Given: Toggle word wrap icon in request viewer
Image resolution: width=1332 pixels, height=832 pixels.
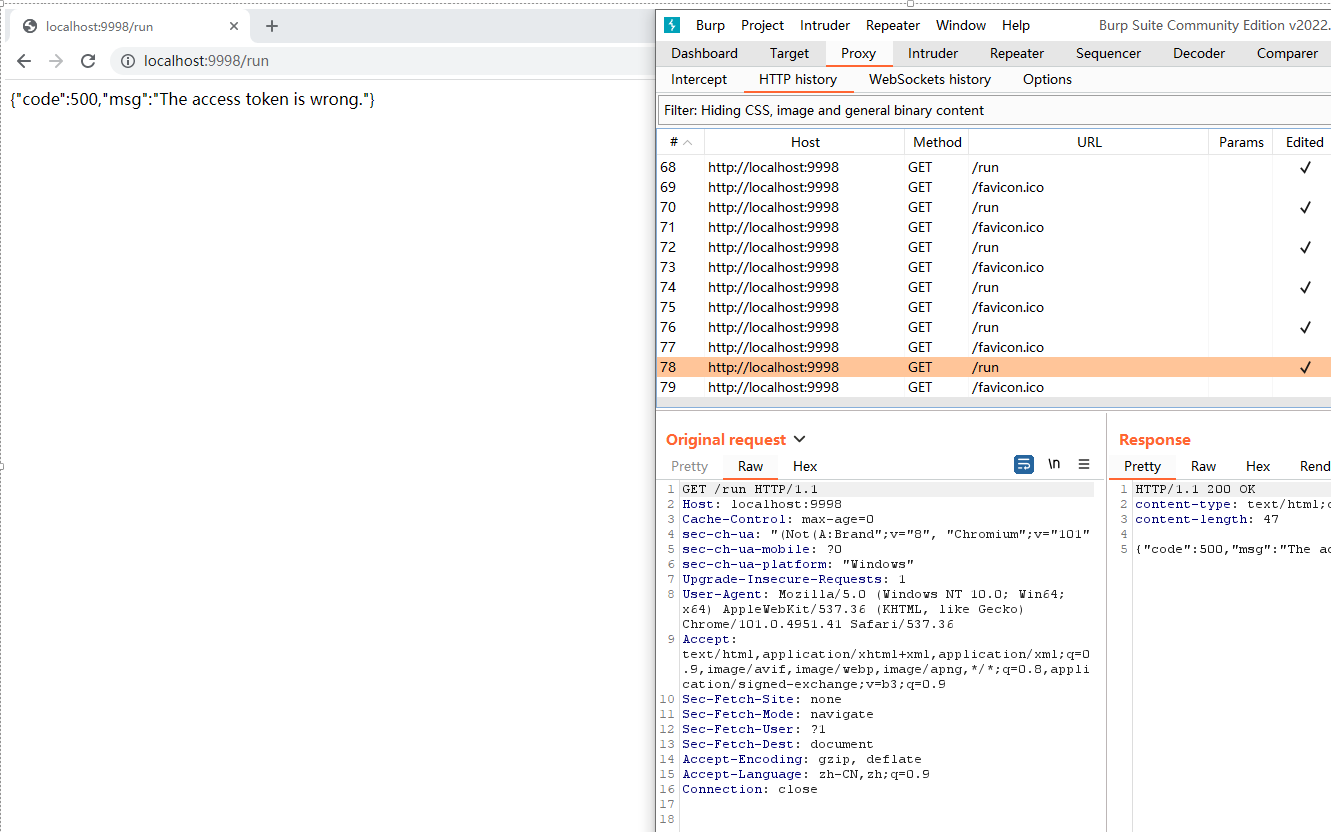Looking at the screenshot, I should click(x=1023, y=465).
